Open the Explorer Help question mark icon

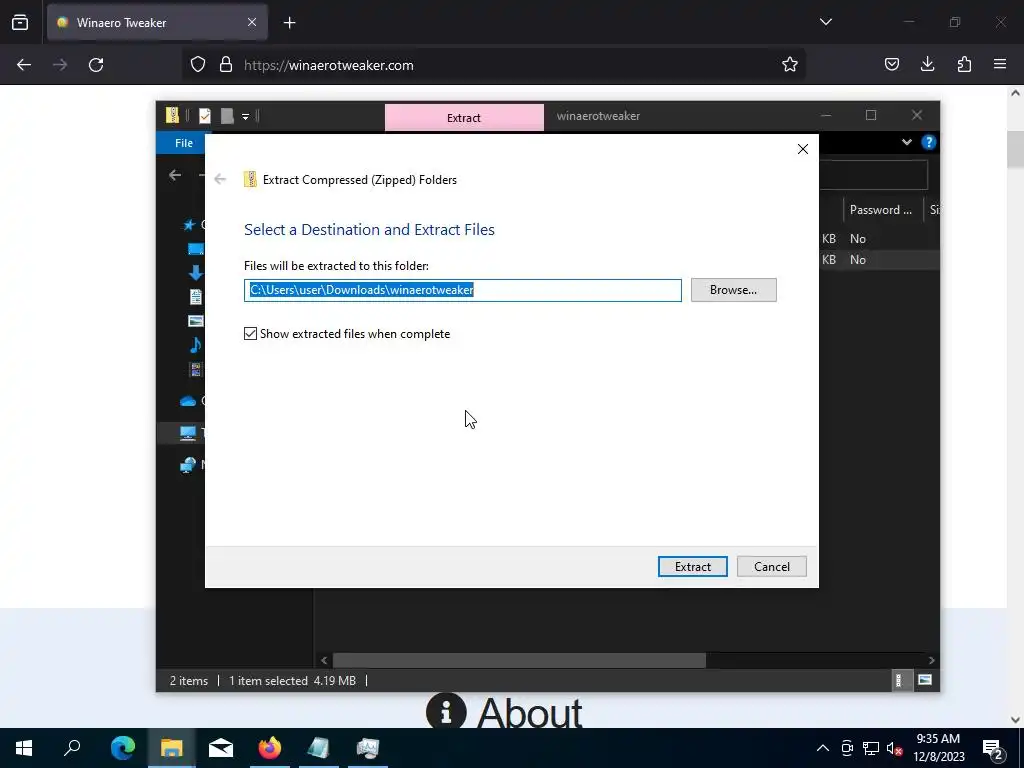[x=928, y=142]
